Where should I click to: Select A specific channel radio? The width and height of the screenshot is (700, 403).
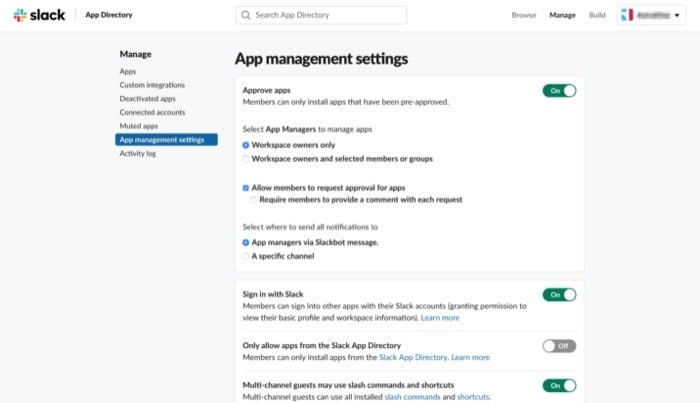click(246, 256)
